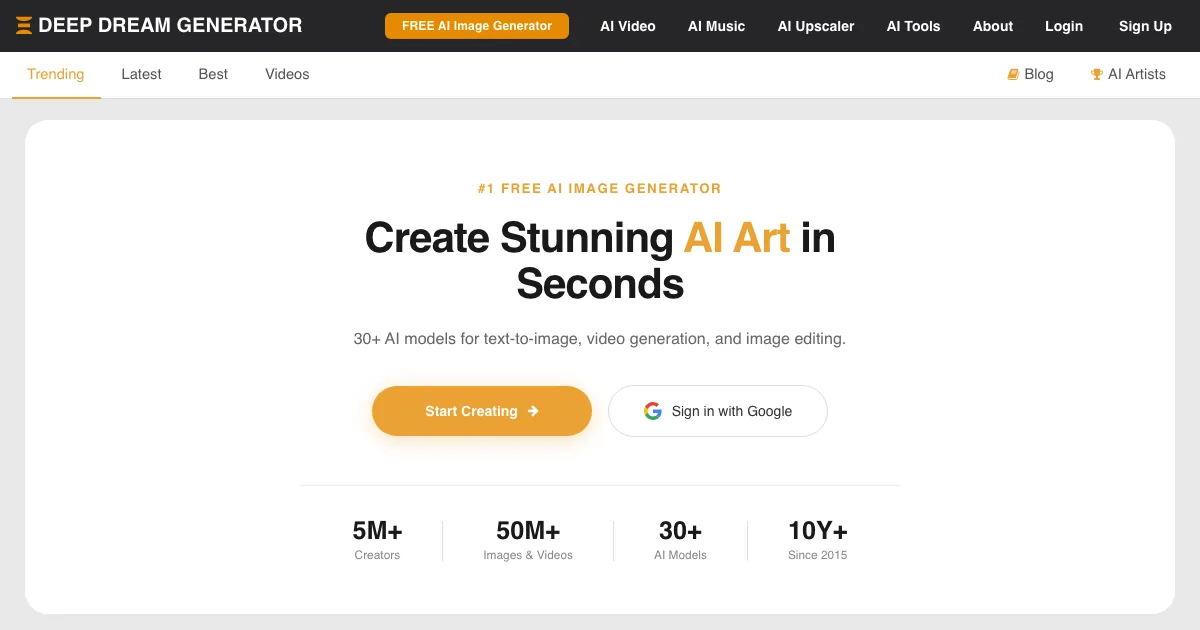Click the AI Artists trophy icon

tap(1097, 74)
